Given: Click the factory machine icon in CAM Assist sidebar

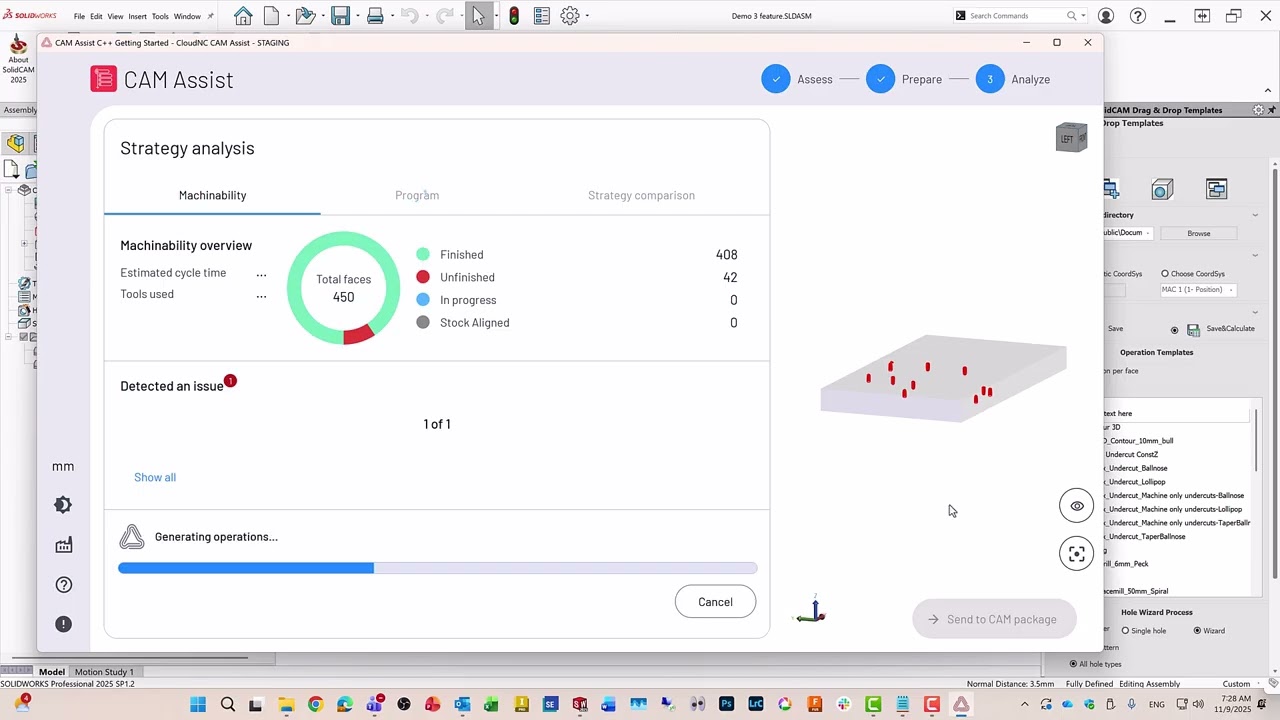Looking at the screenshot, I should pyautogui.click(x=64, y=545).
